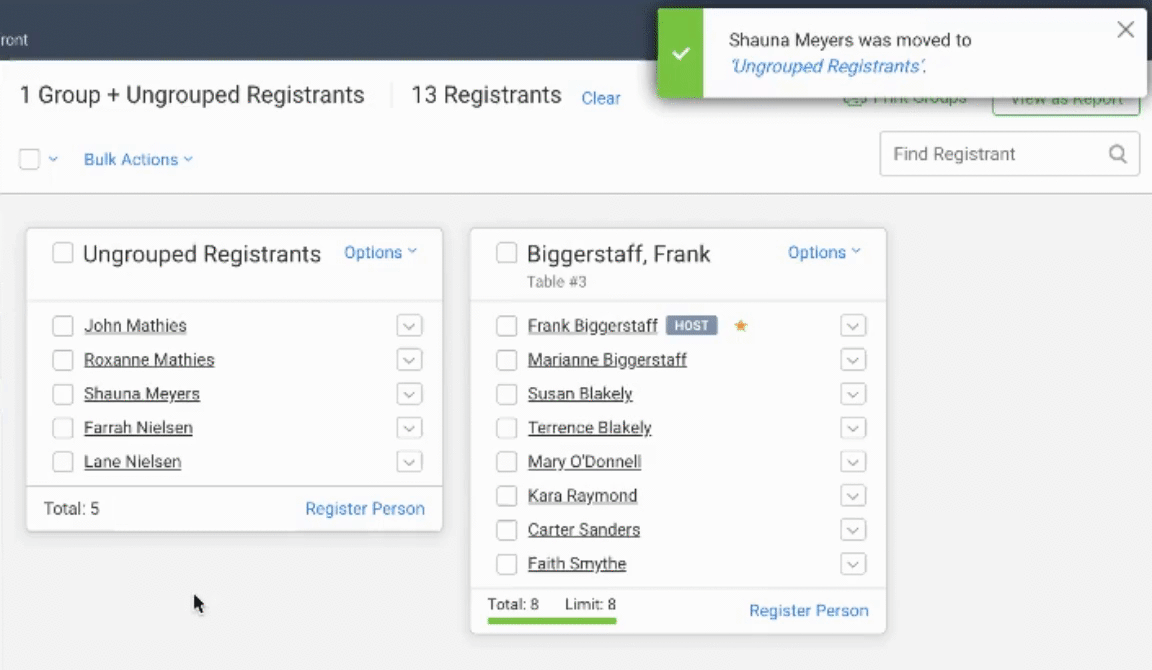The height and width of the screenshot is (670, 1152).
Task: Open Options menu for Biggerstaff, Frank group
Action: point(824,253)
